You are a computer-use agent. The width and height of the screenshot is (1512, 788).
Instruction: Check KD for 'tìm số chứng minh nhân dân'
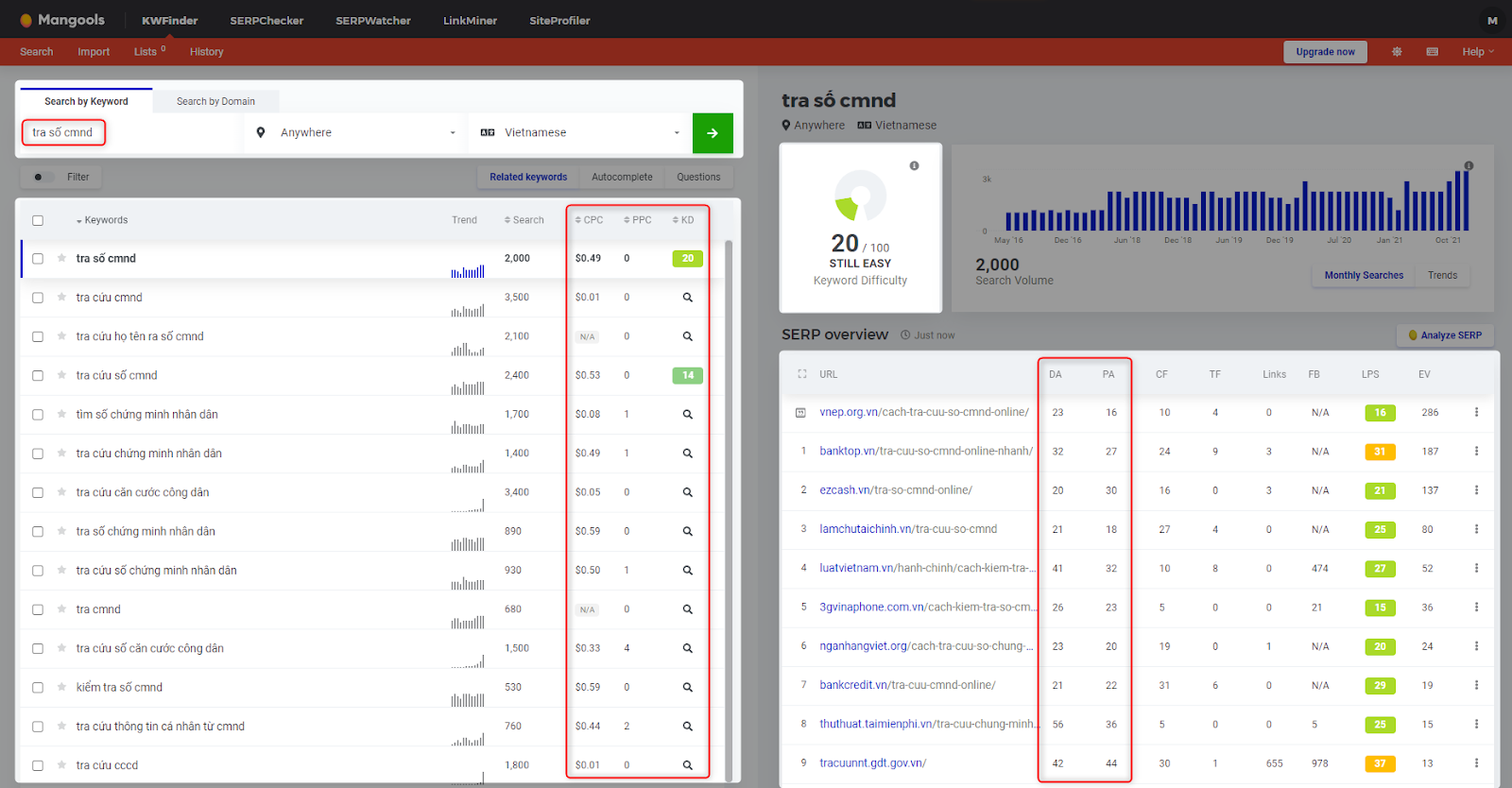(x=688, y=415)
